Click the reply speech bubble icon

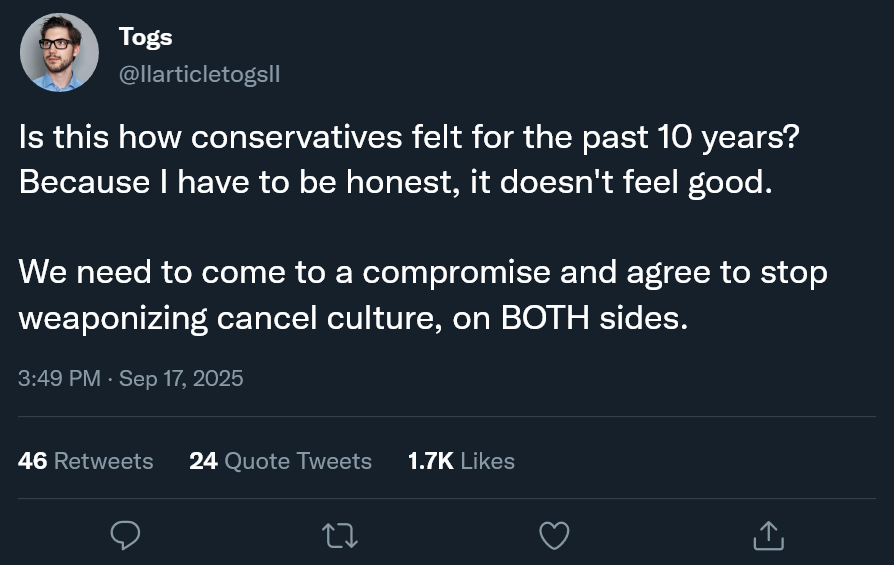coord(124,535)
